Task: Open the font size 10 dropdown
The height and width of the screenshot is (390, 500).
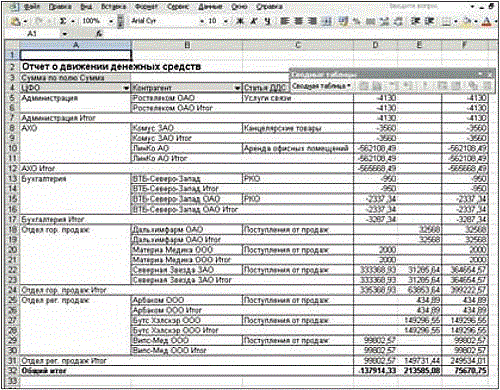Action: [x=226, y=21]
